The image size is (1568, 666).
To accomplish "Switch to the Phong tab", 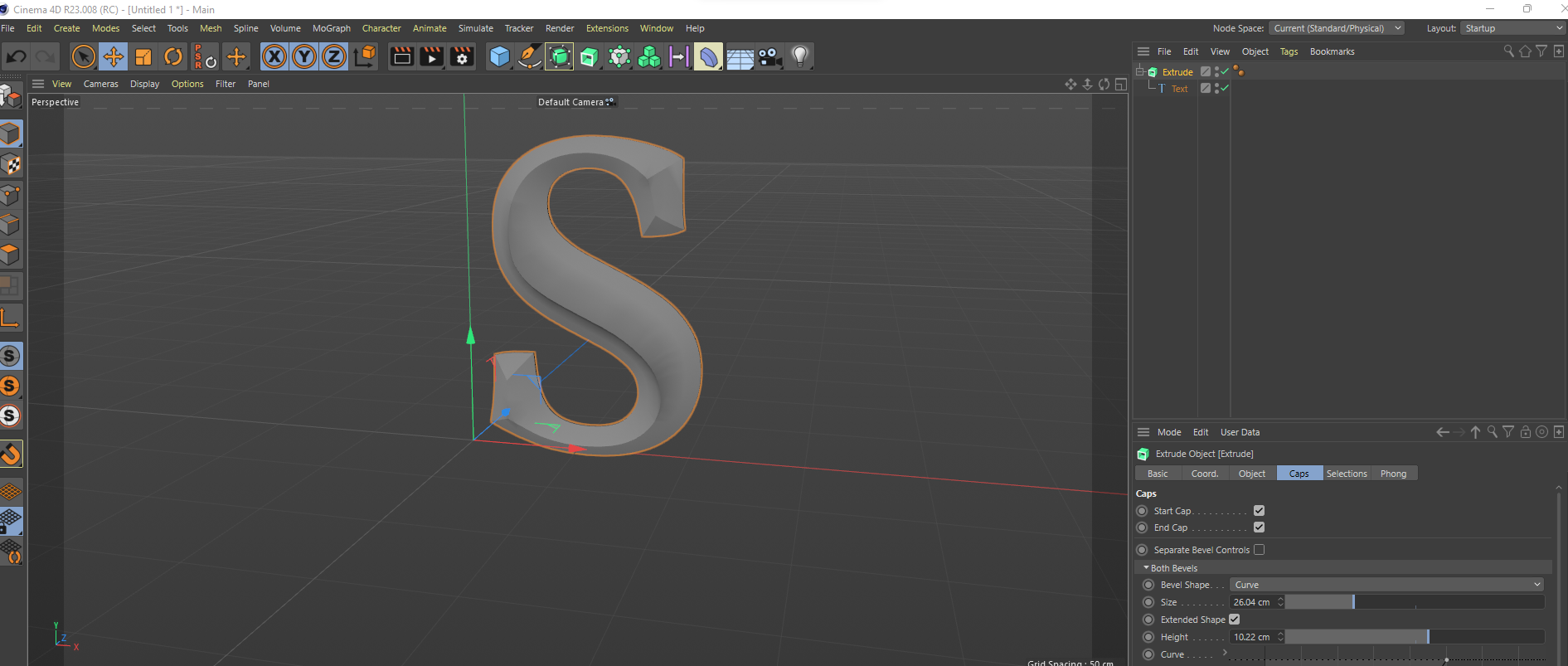I will click(1393, 474).
